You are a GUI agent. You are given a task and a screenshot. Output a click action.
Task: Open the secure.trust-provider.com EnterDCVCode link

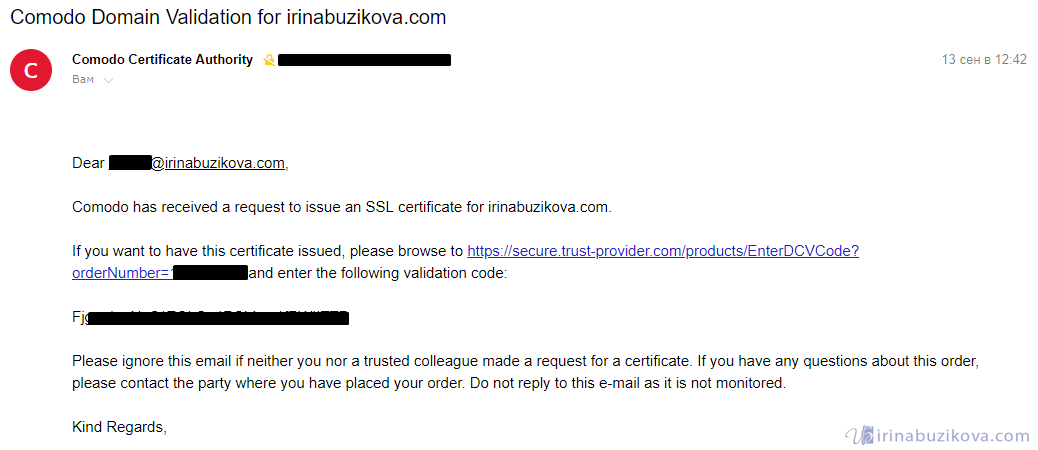662,251
